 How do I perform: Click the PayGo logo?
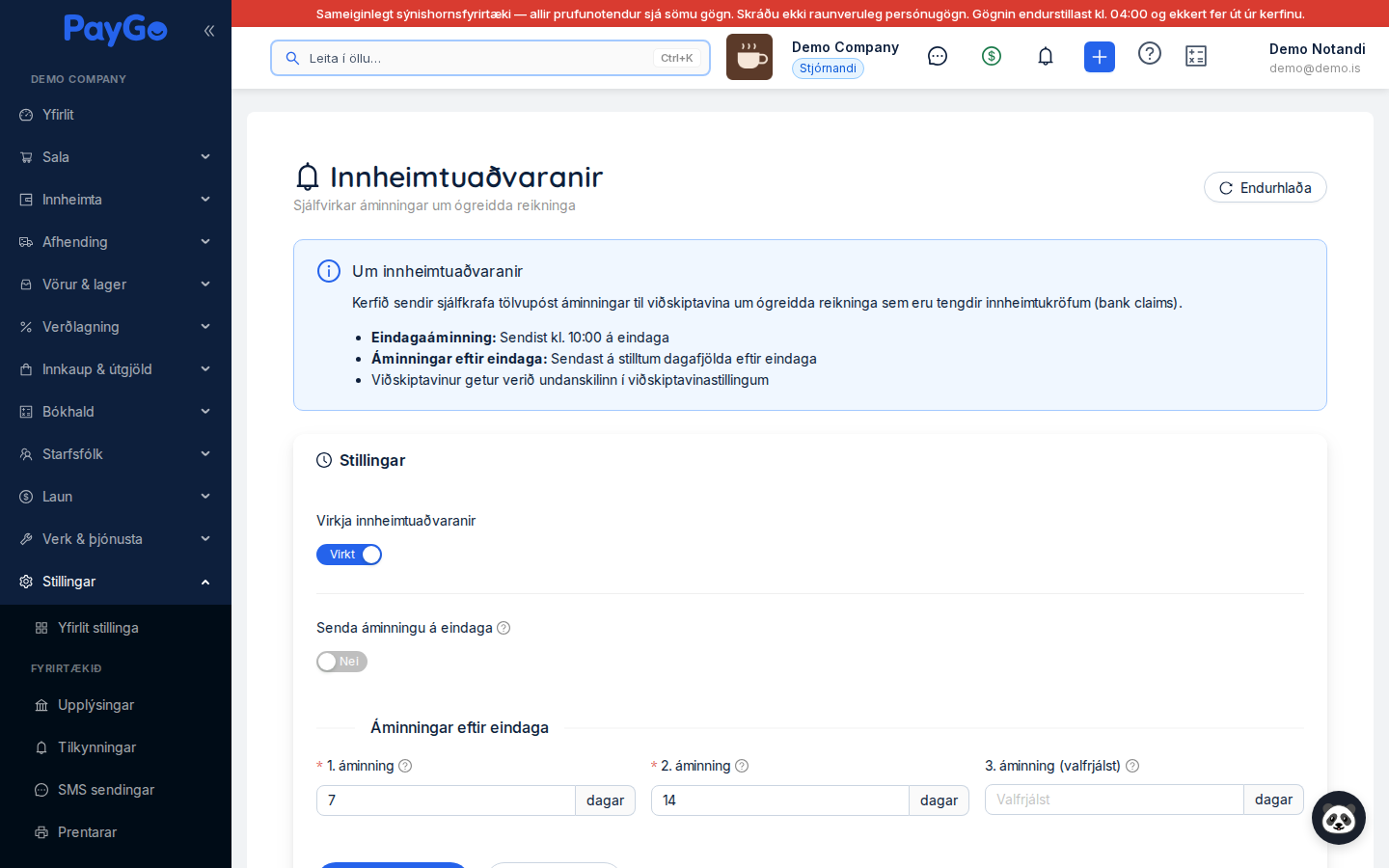coord(116,30)
